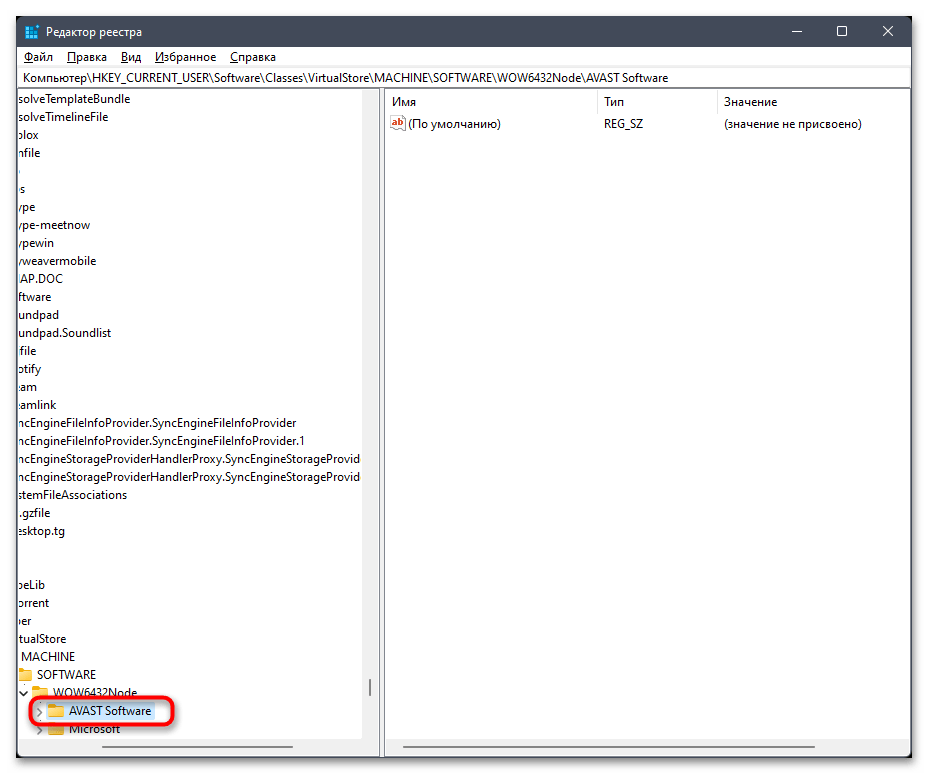Select the key ending in "undpad.Soundlist"

pos(65,333)
